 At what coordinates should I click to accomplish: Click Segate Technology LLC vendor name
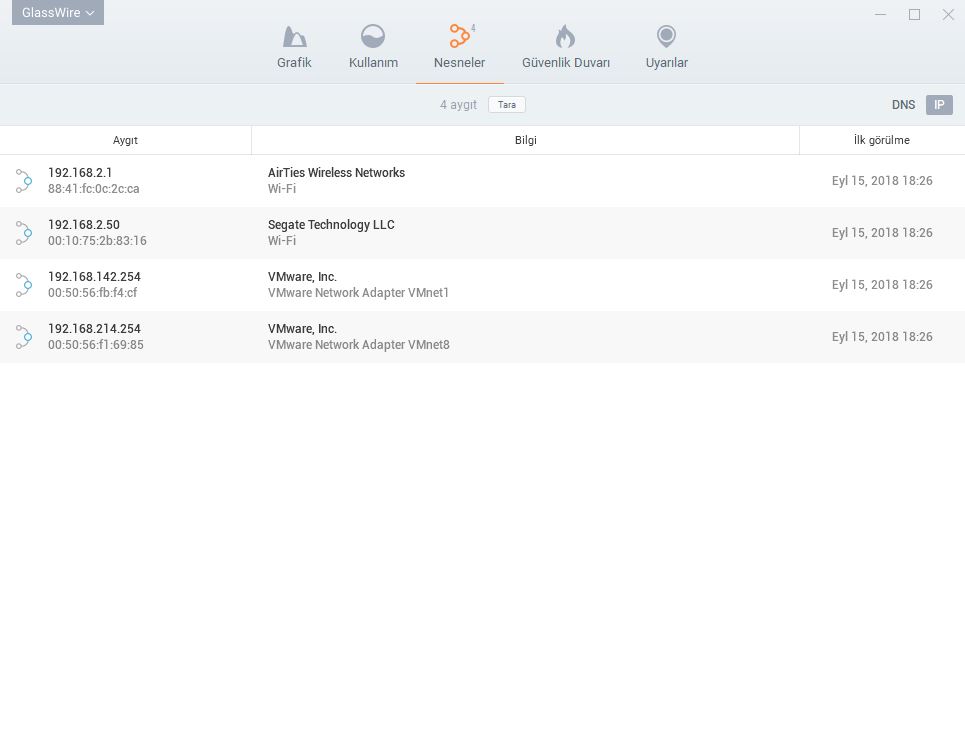click(x=331, y=225)
